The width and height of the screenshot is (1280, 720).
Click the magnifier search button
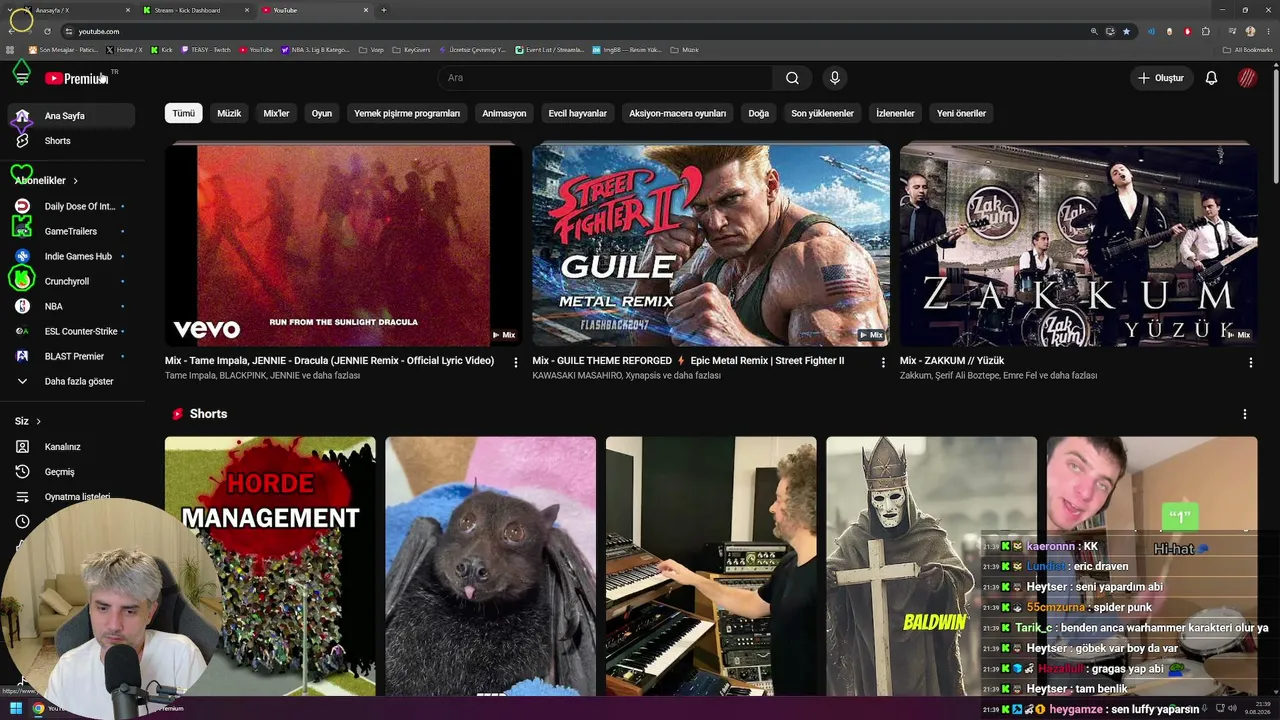(792, 78)
